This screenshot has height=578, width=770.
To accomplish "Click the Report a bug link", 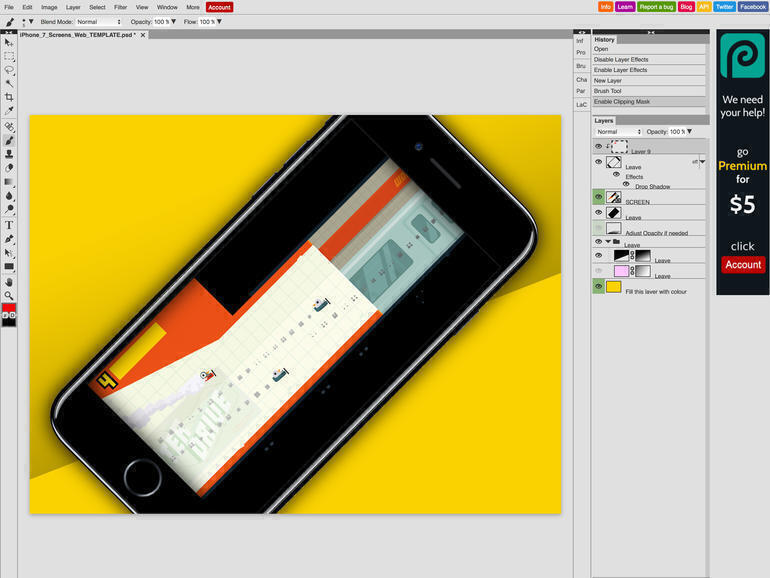I will 656,7.
